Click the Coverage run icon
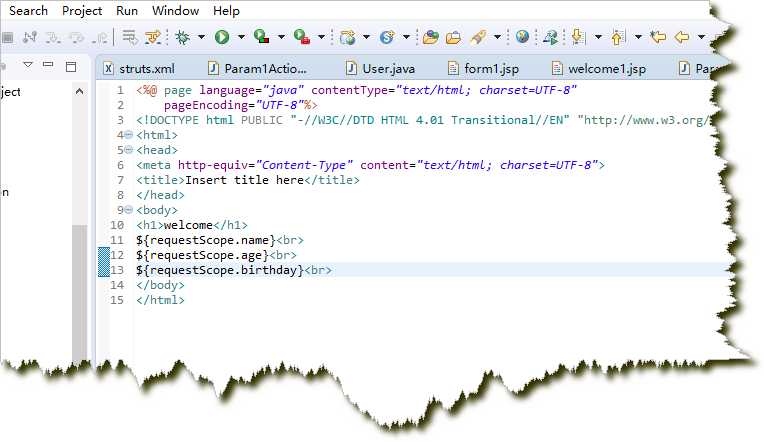This screenshot has height=442, width=764. [262, 37]
